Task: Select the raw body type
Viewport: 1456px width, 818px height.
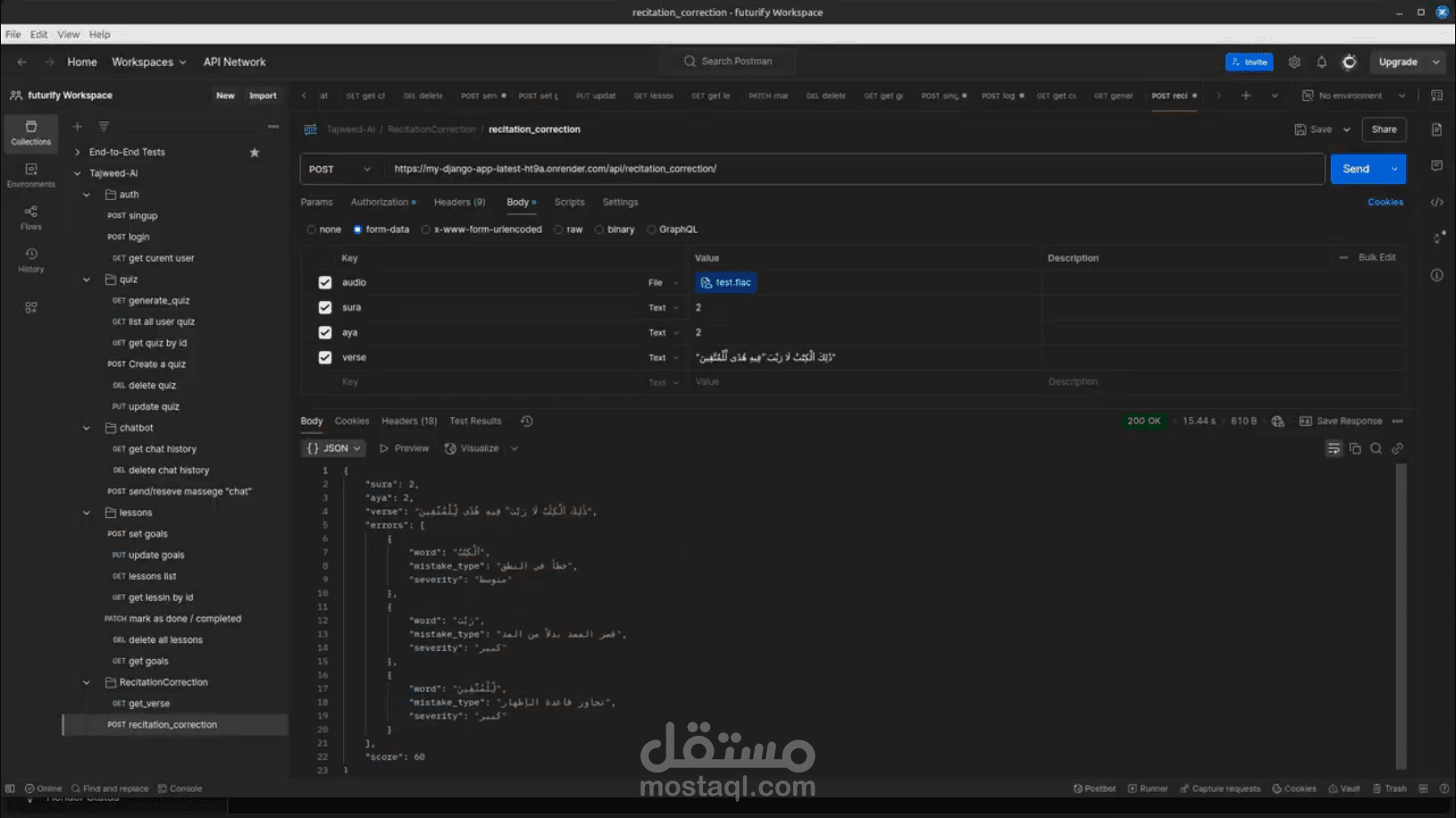Action: [558, 230]
